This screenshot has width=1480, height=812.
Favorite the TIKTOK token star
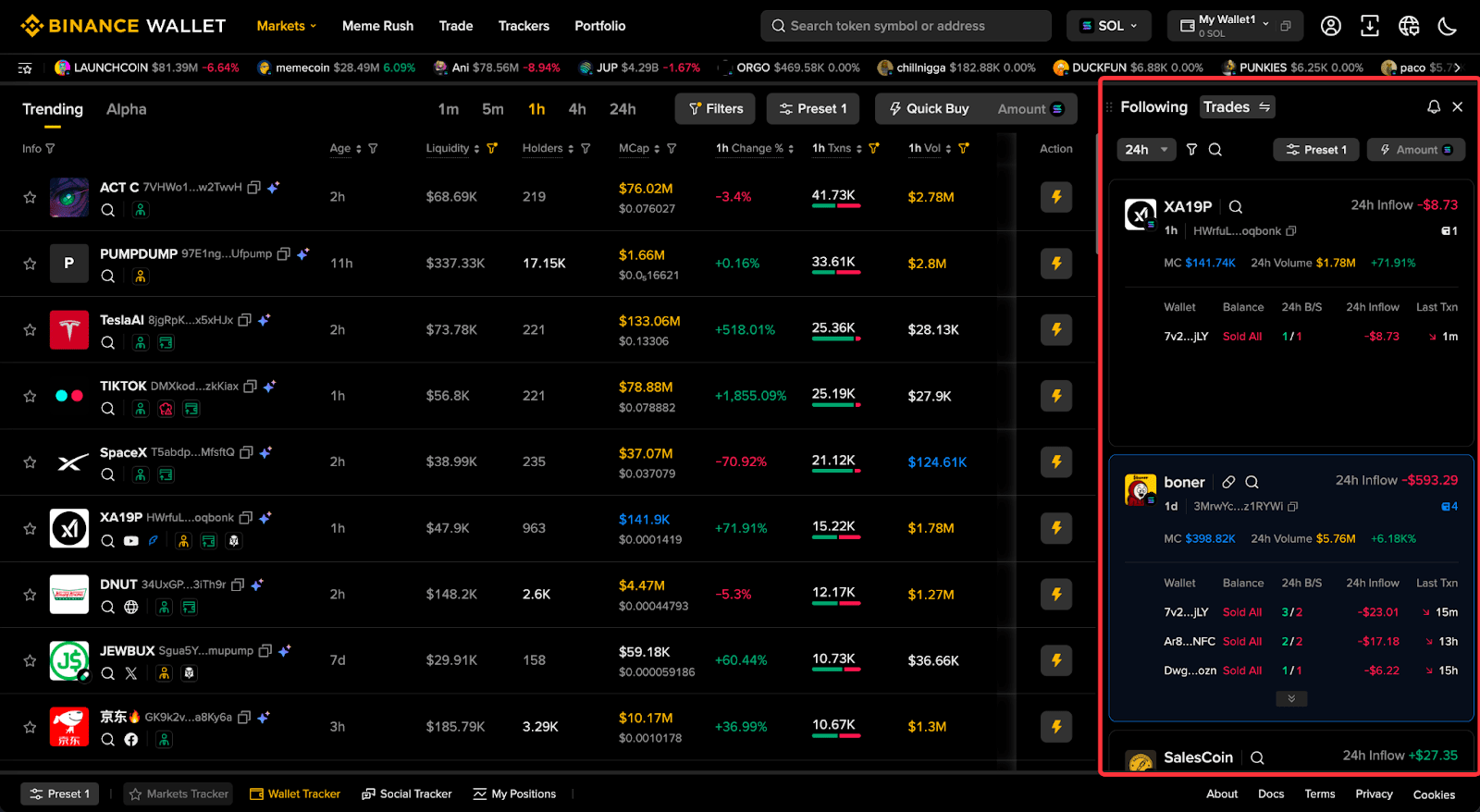tap(30, 396)
